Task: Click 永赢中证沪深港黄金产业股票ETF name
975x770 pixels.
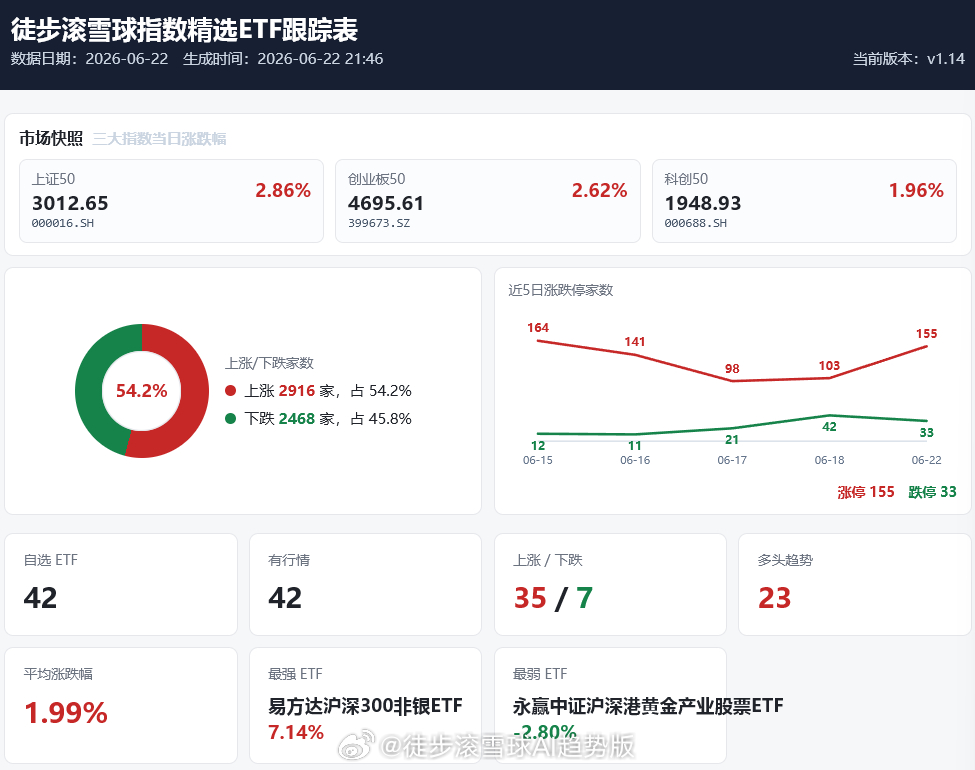Action: [x=648, y=706]
